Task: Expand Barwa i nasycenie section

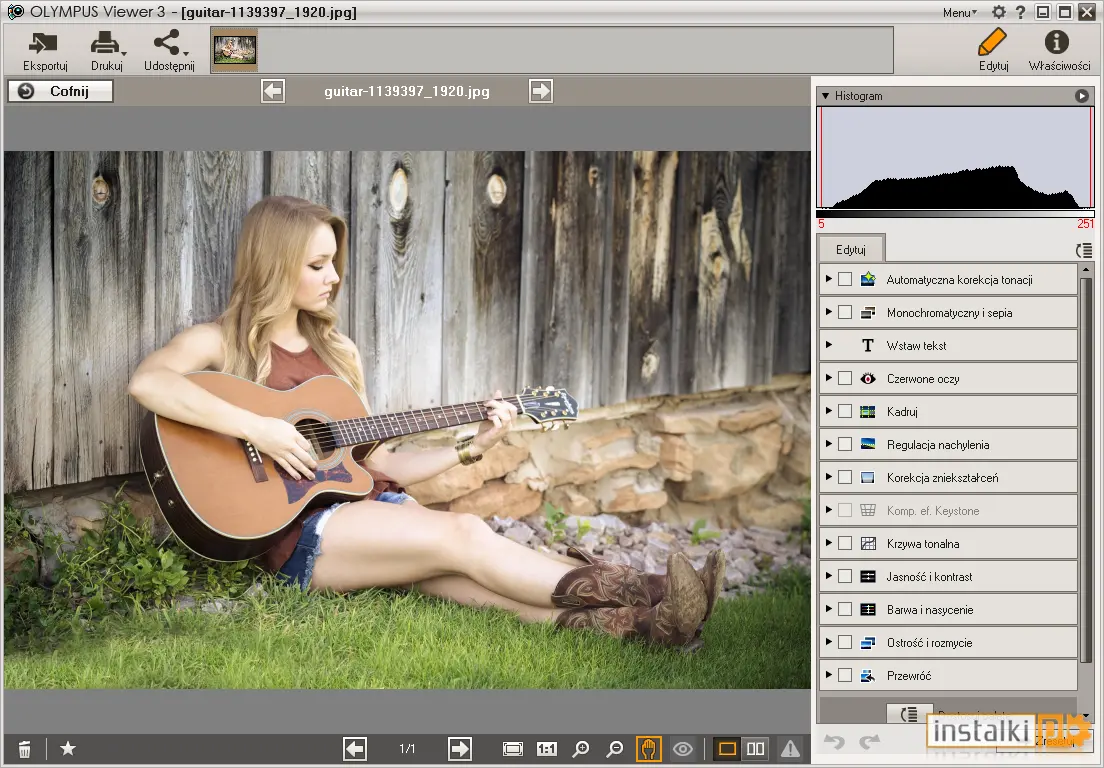Action: pos(829,609)
